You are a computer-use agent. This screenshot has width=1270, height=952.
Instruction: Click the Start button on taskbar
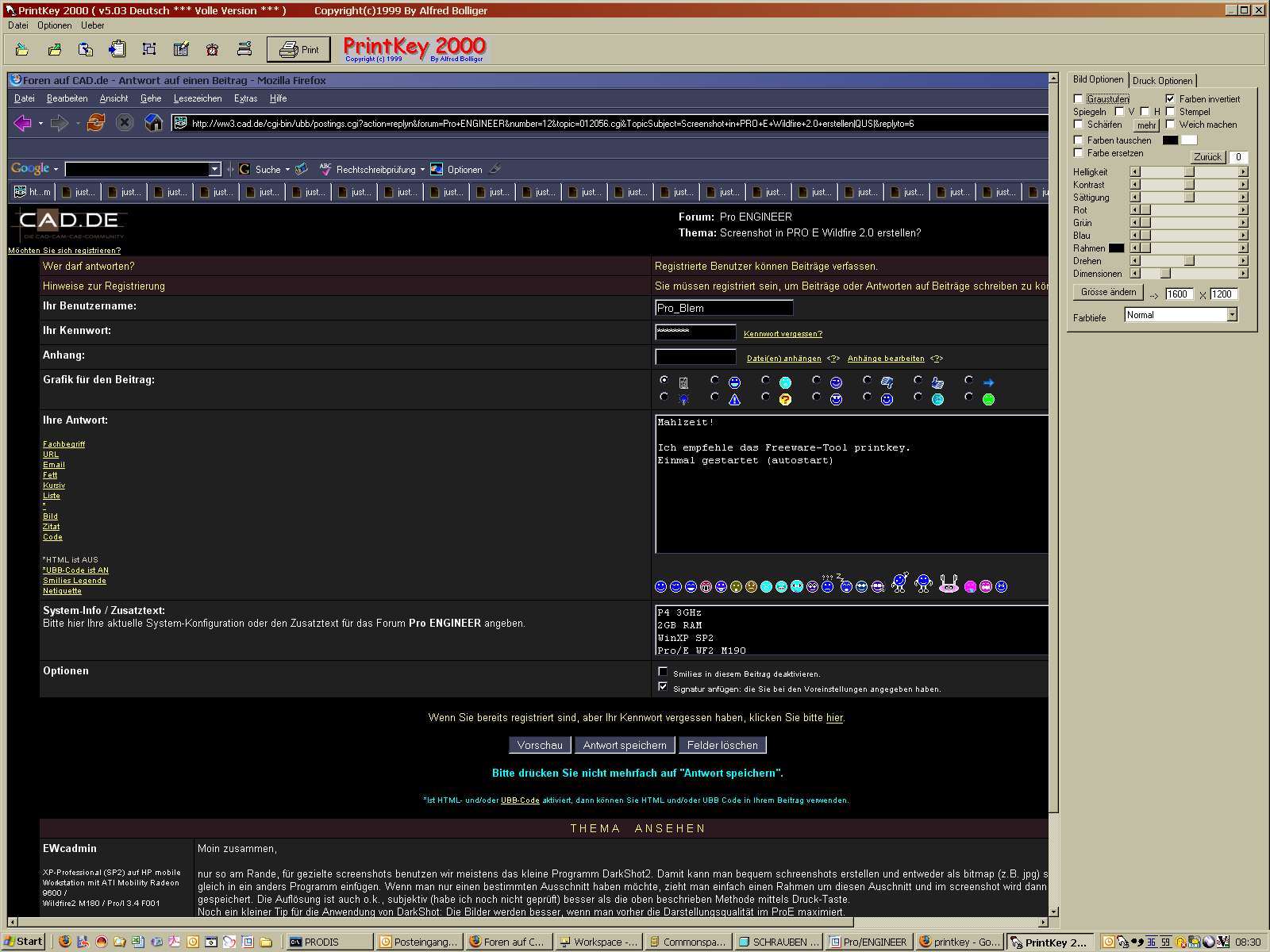pyautogui.click(x=24, y=942)
